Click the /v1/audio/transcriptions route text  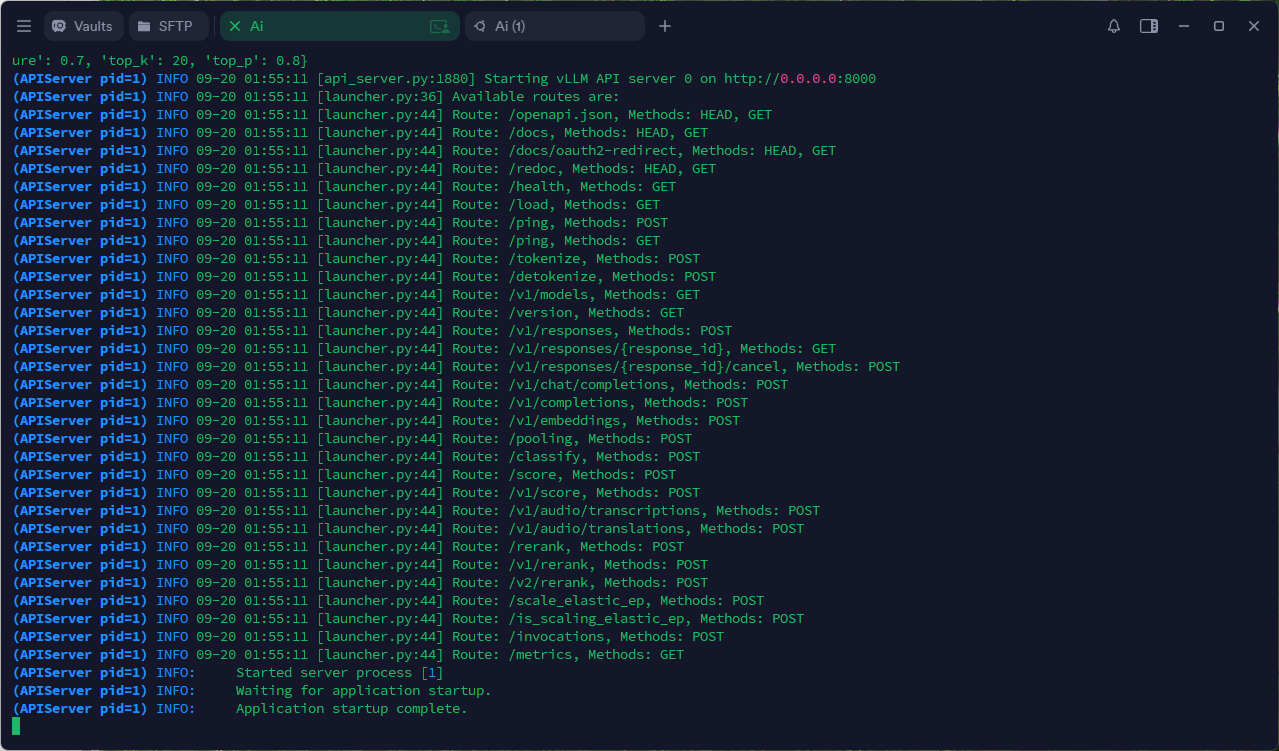tap(608, 510)
